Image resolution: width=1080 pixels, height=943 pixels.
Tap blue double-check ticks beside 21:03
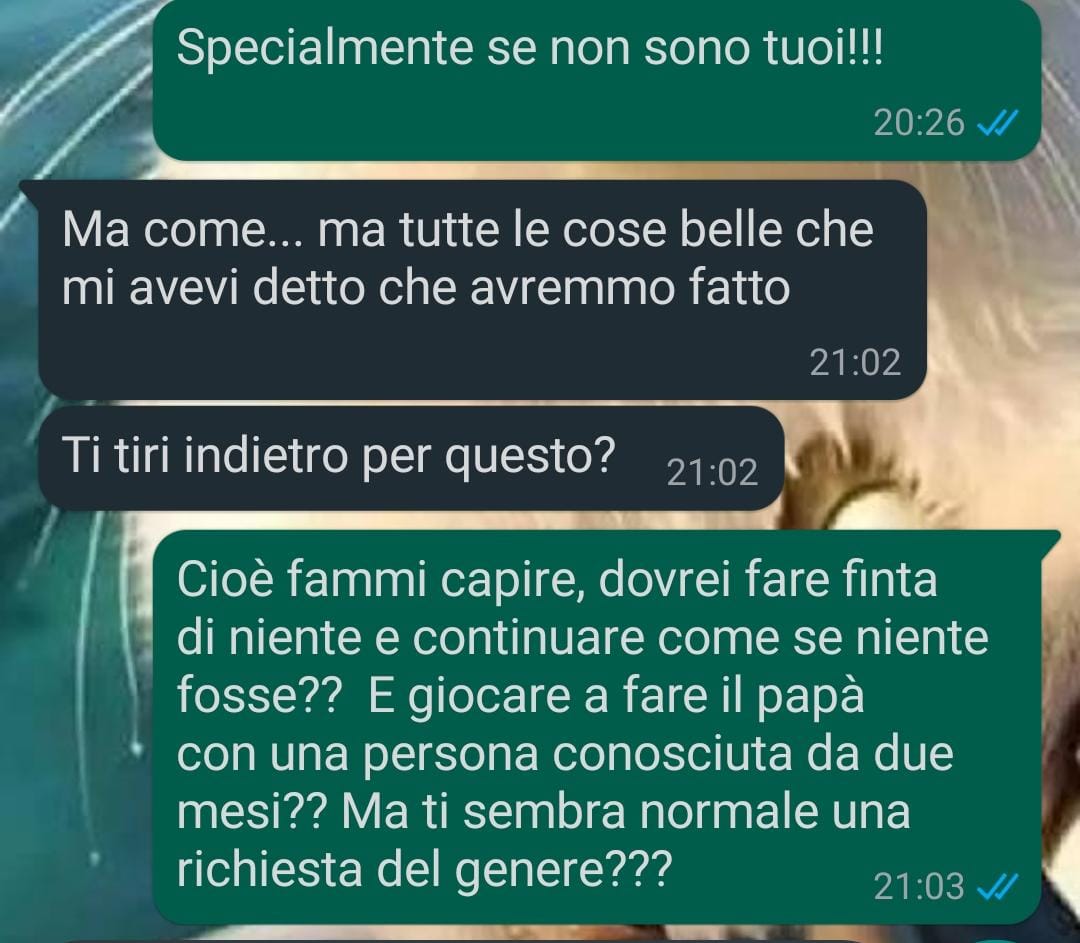click(997, 887)
